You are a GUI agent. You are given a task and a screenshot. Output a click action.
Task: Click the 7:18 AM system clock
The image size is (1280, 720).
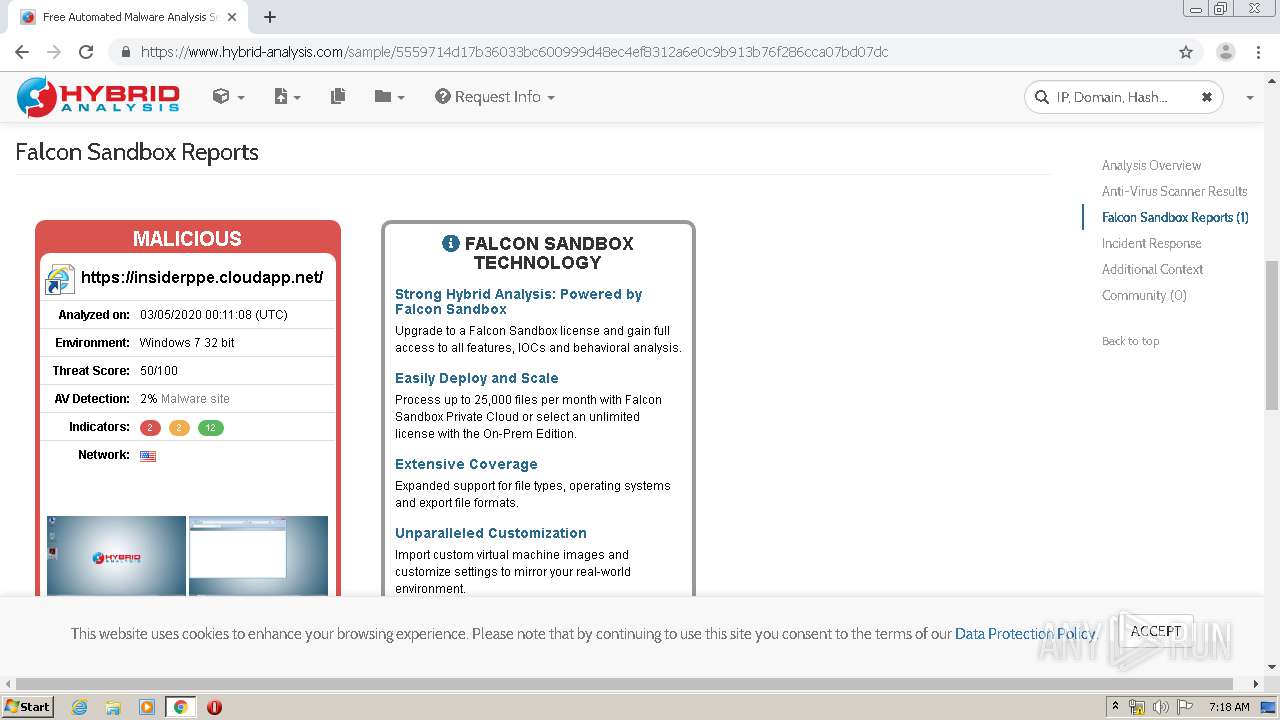(x=1229, y=707)
